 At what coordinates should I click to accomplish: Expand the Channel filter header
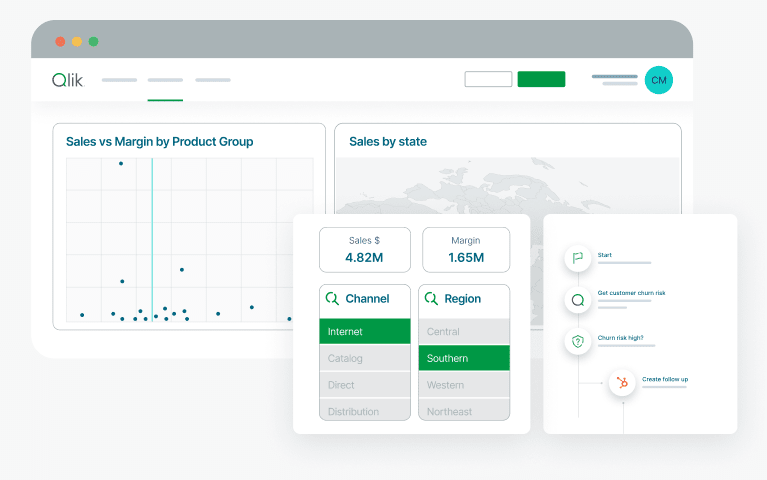pyautogui.click(x=365, y=299)
